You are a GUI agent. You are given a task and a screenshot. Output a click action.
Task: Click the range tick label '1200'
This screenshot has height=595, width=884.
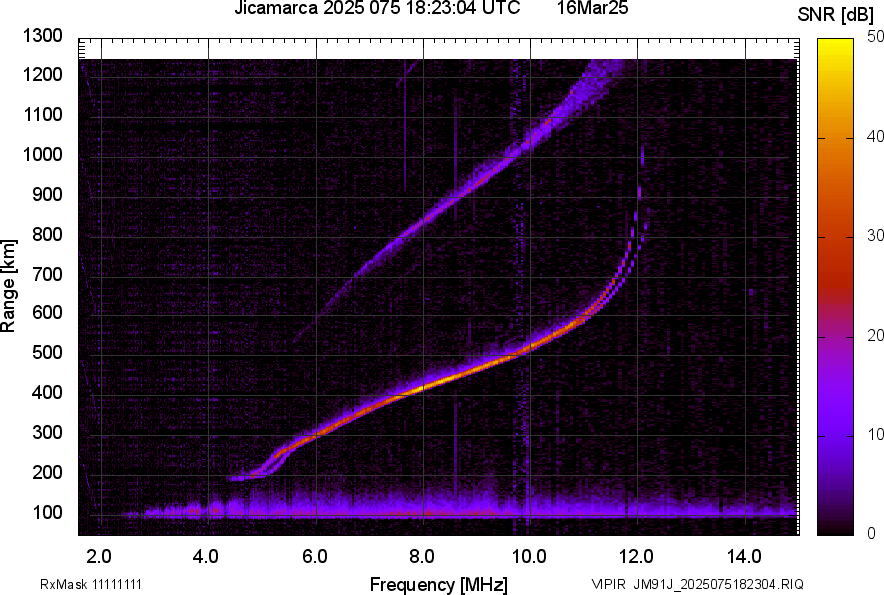(43, 74)
